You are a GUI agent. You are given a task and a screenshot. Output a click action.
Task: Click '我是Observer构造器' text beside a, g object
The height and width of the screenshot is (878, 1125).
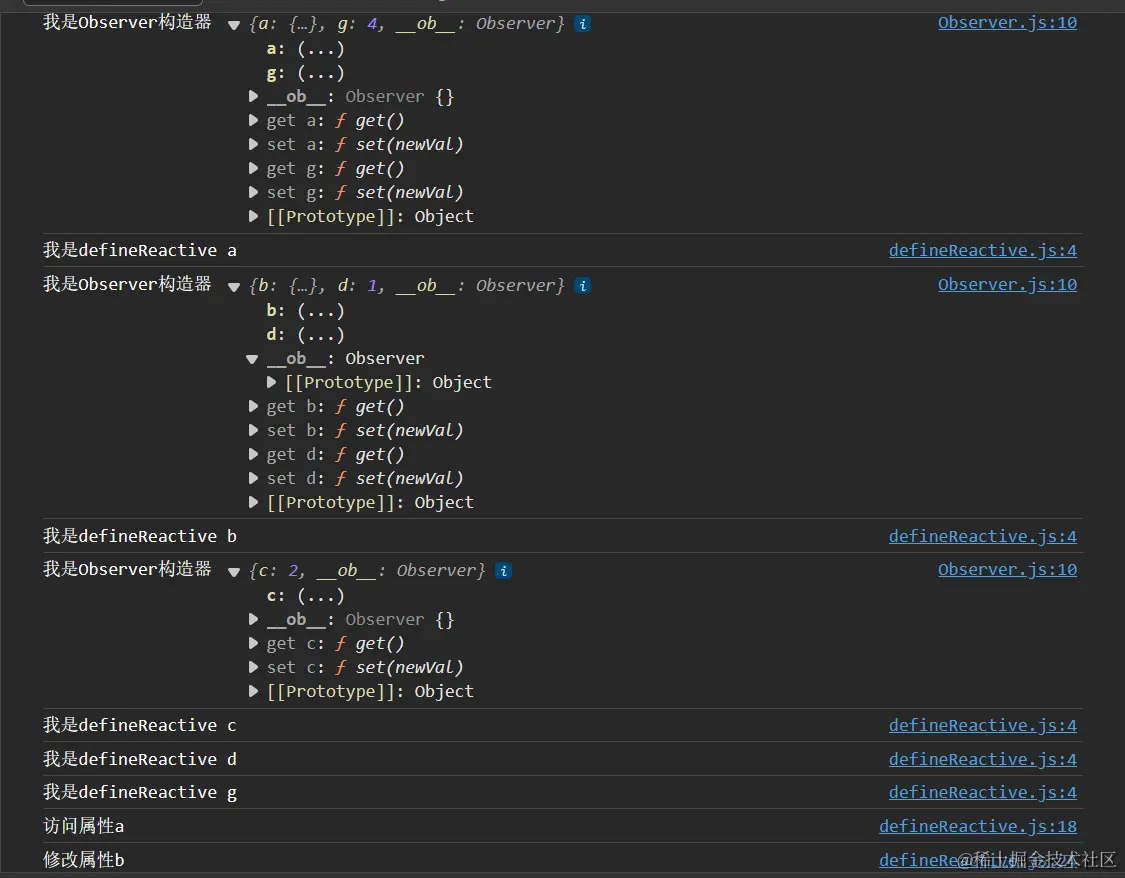(127, 22)
